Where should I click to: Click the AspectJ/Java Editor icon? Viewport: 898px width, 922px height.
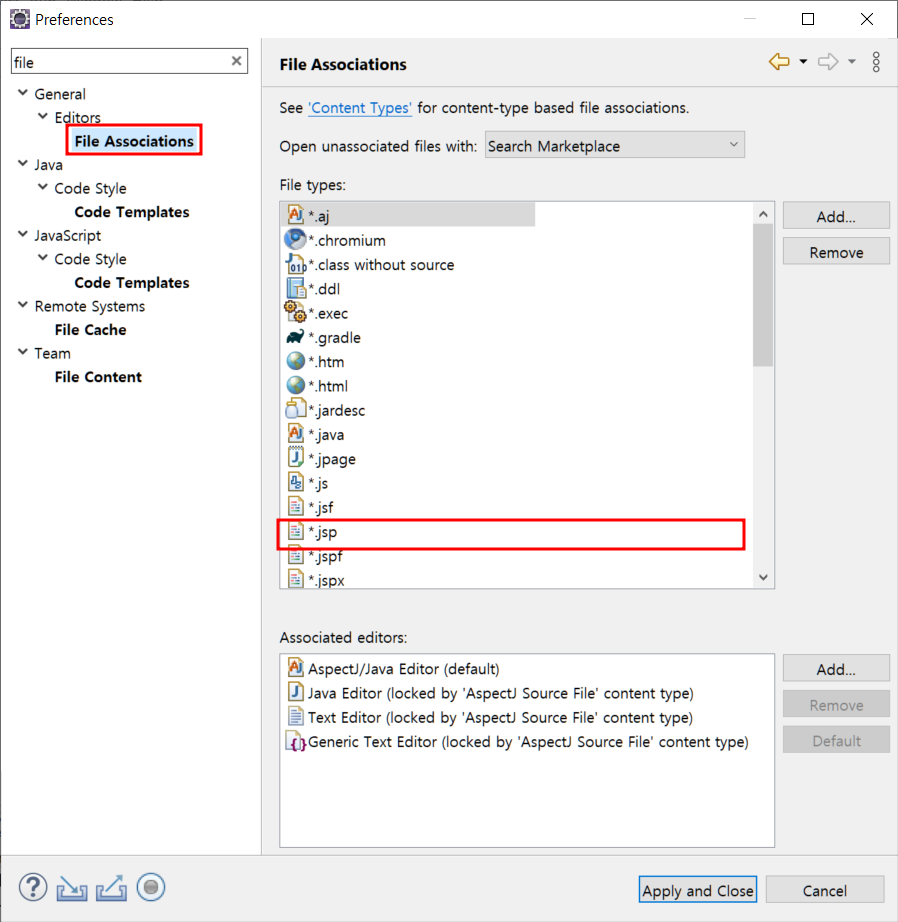[x=296, y=668]
